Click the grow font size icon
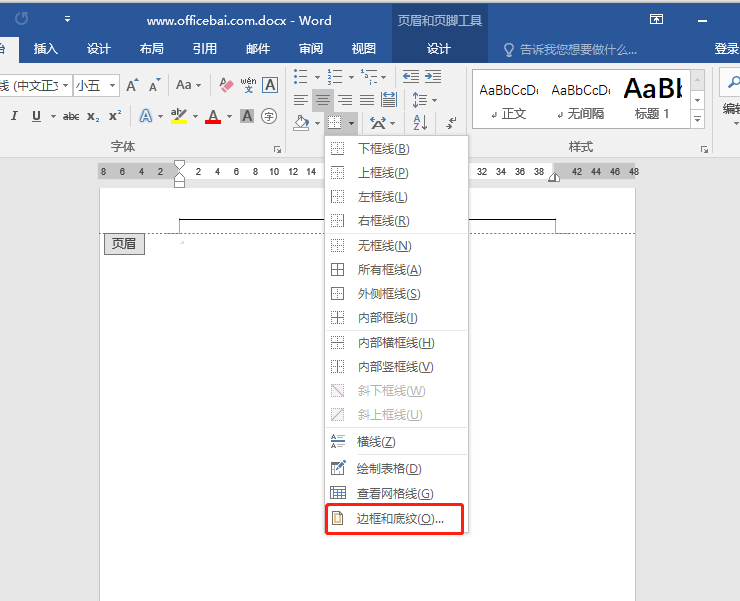The image size is (740, 601). [132, 85]
